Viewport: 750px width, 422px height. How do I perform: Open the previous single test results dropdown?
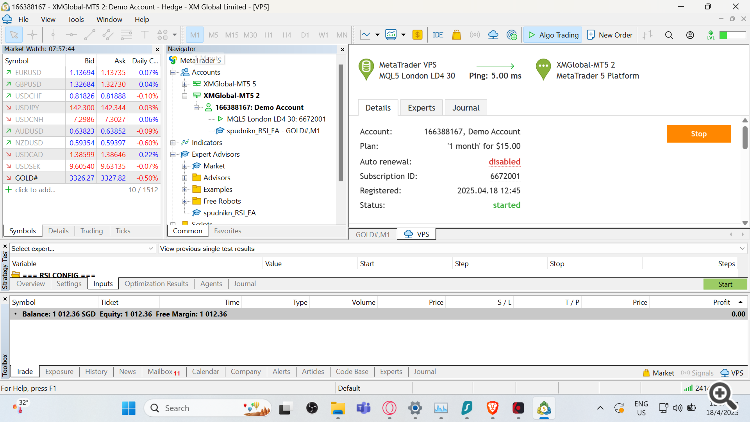click(452, 248)
